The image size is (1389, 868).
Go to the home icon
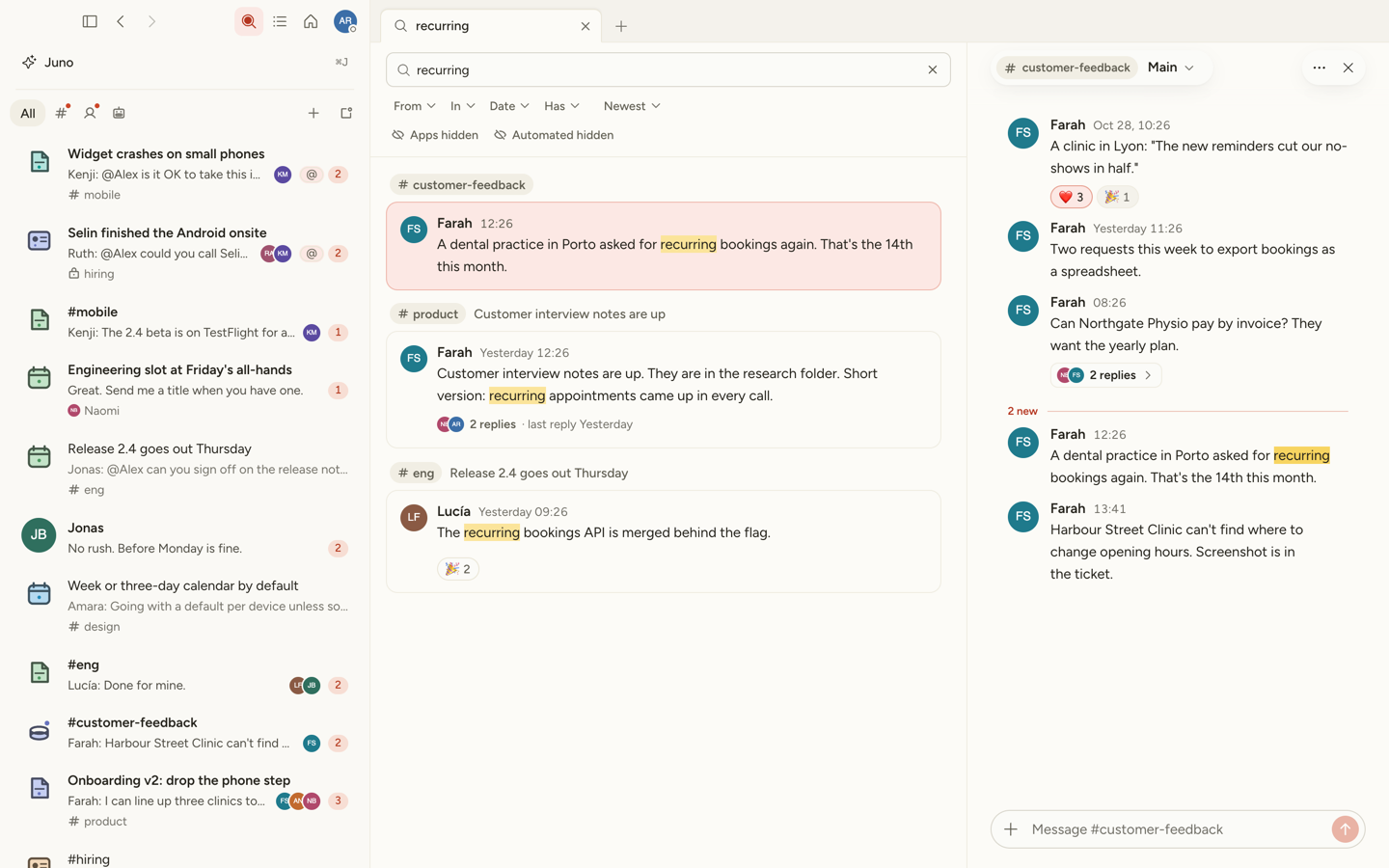point(311,21)
